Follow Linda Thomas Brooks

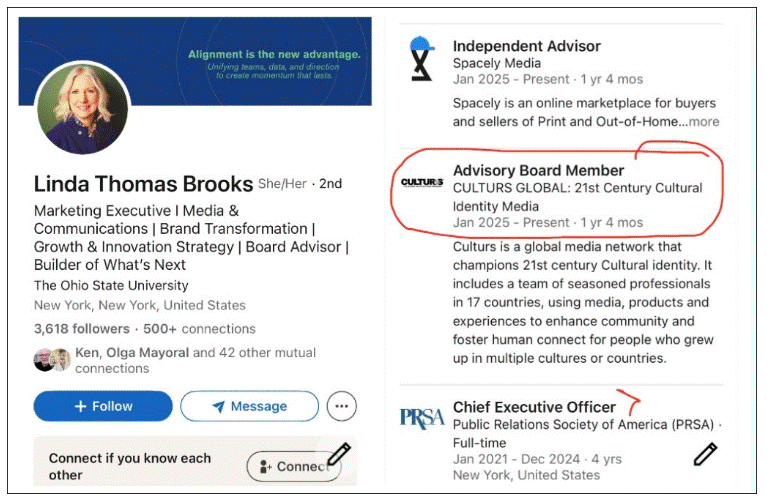[102, 406]
